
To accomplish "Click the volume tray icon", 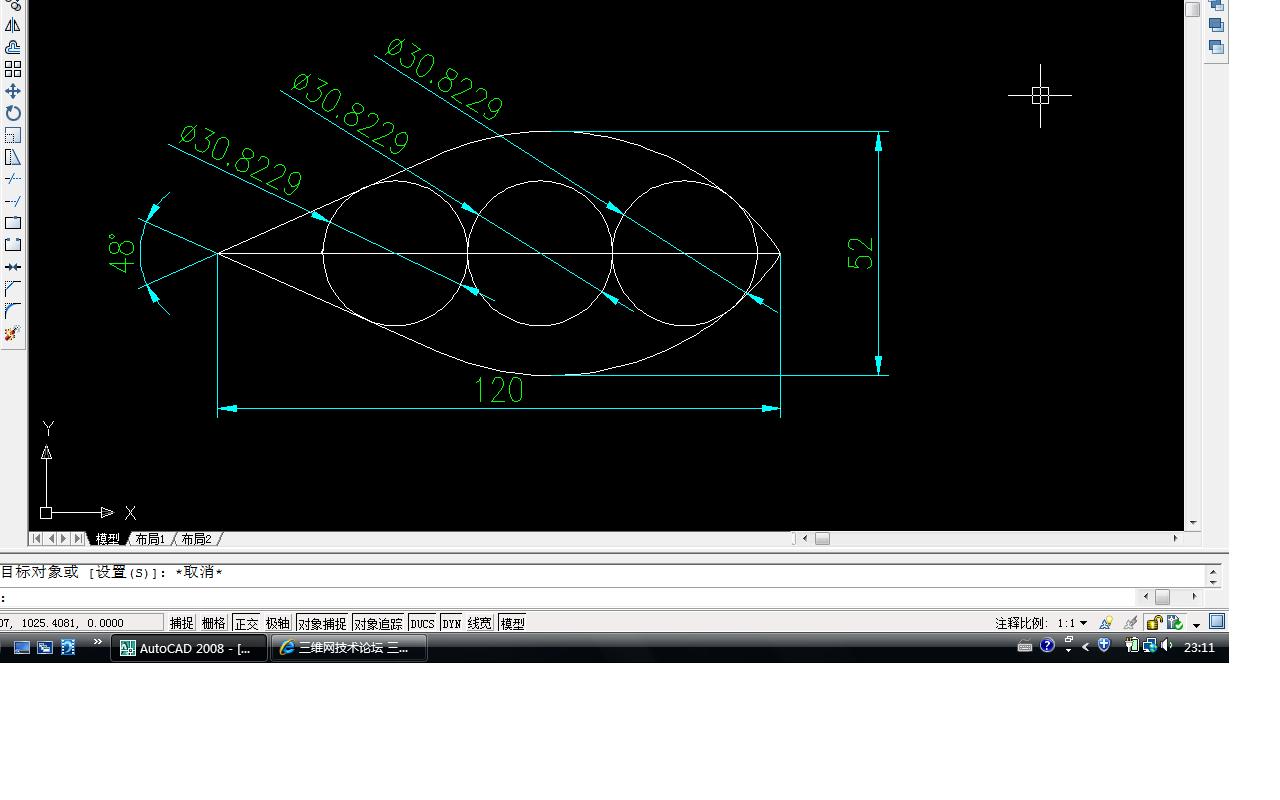I will (1167, 646).
